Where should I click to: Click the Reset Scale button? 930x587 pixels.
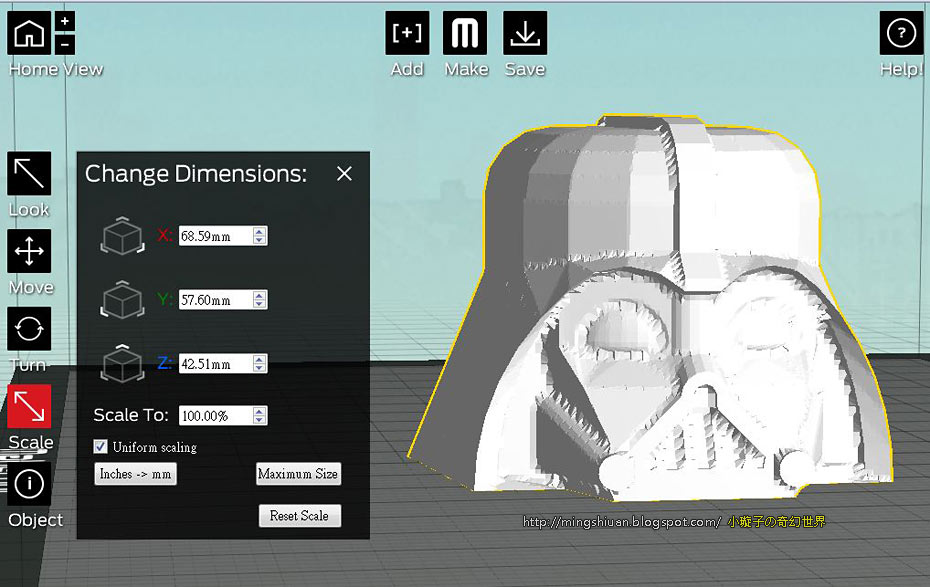click(x=300, y=516)
